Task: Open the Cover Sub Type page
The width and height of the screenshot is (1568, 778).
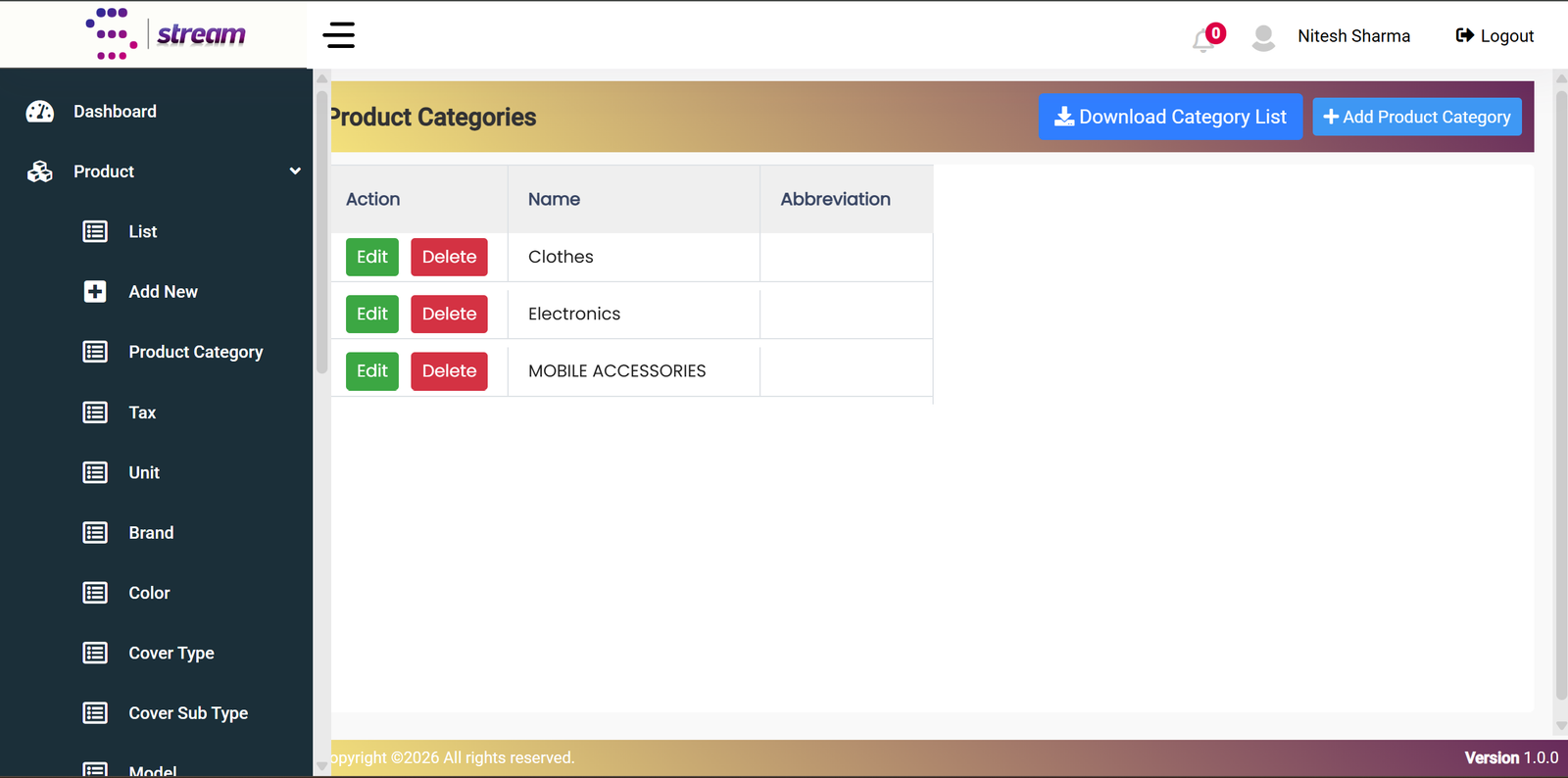Action: pos(188,713)
